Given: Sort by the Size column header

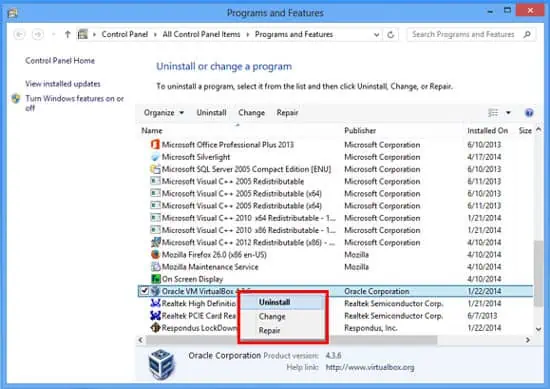Looking at the screenshot, I should (525, 131).
